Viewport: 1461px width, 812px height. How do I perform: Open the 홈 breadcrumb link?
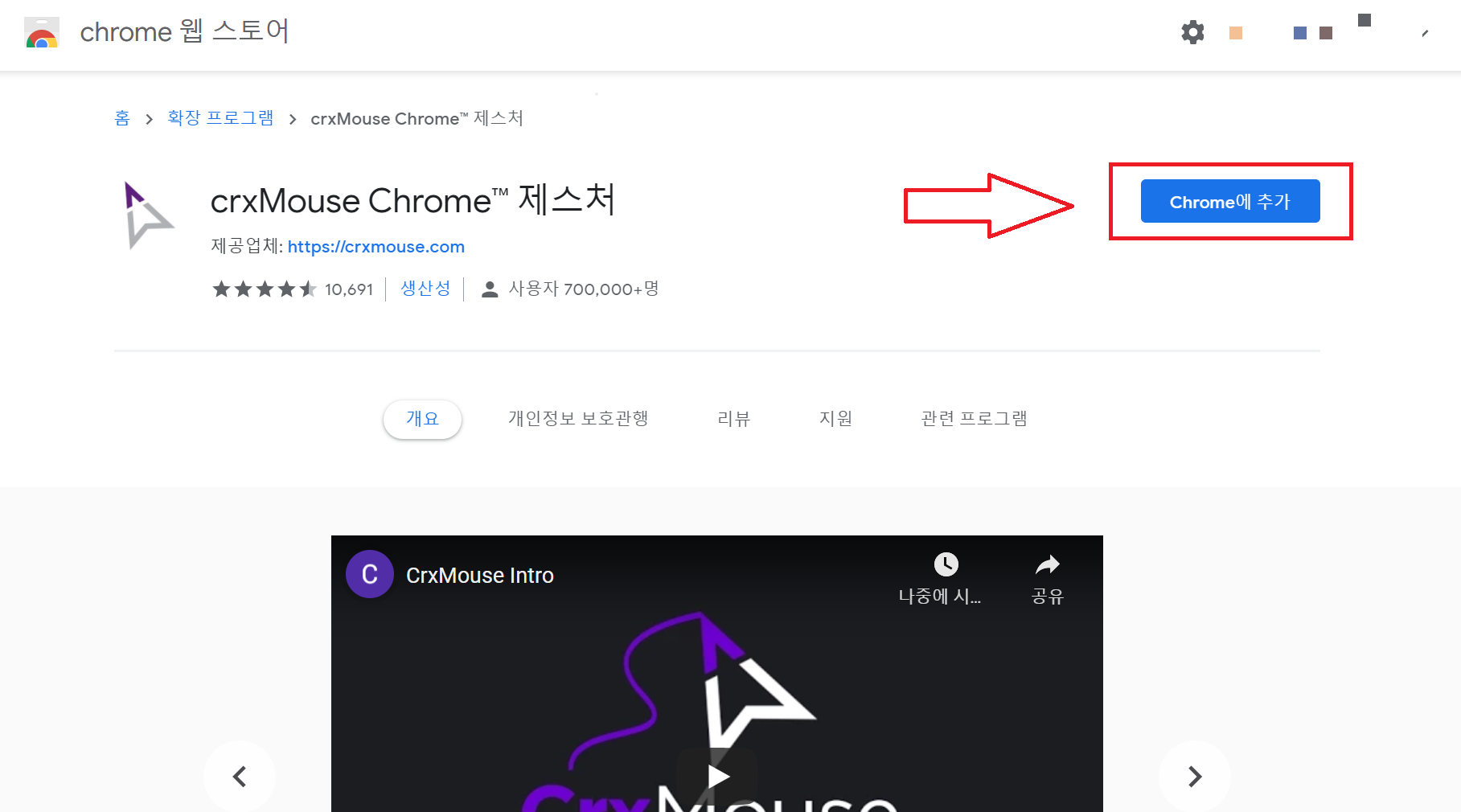tap(122, 118)
